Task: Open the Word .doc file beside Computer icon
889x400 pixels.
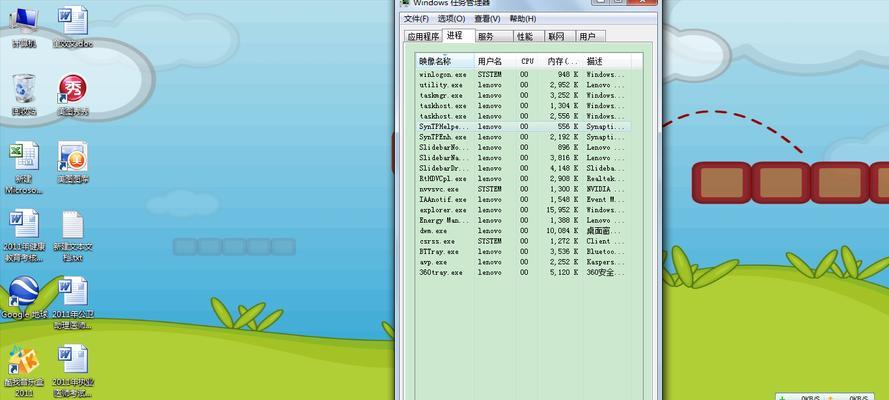Action: click(73, 27)
